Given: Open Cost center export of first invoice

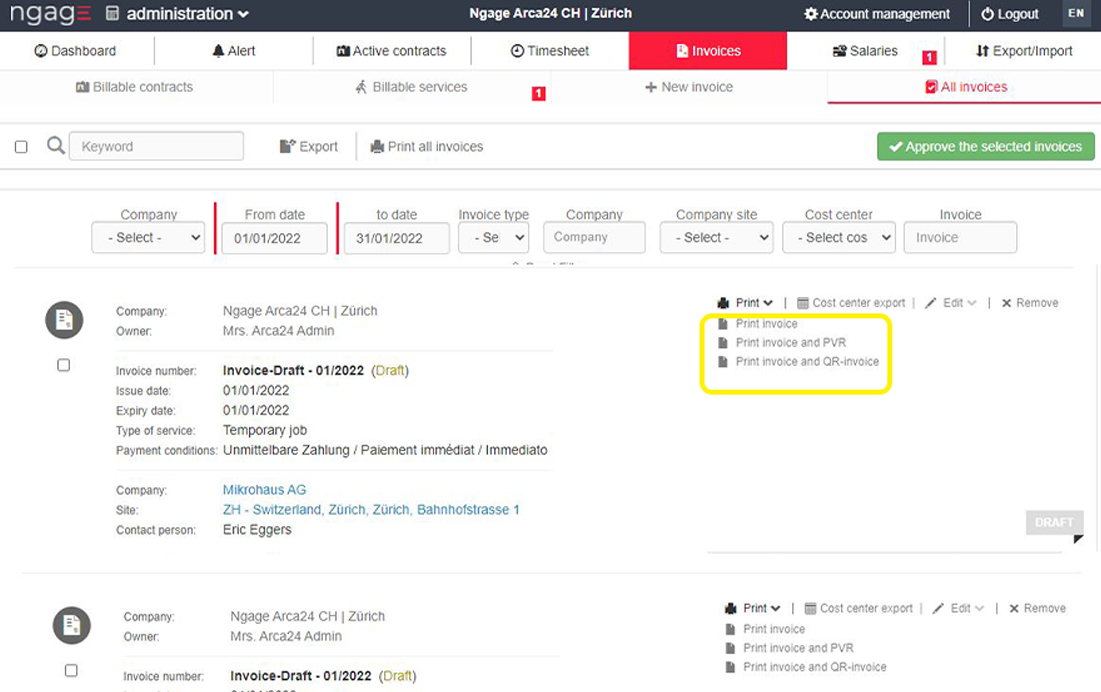Looking at the screenshot, I should 851,303.
